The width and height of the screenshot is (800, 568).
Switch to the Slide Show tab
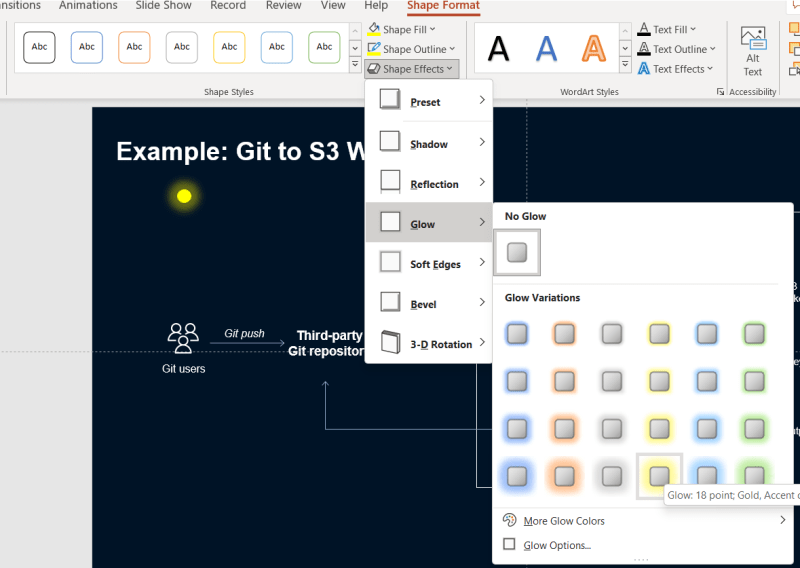(x=163, y=6)
